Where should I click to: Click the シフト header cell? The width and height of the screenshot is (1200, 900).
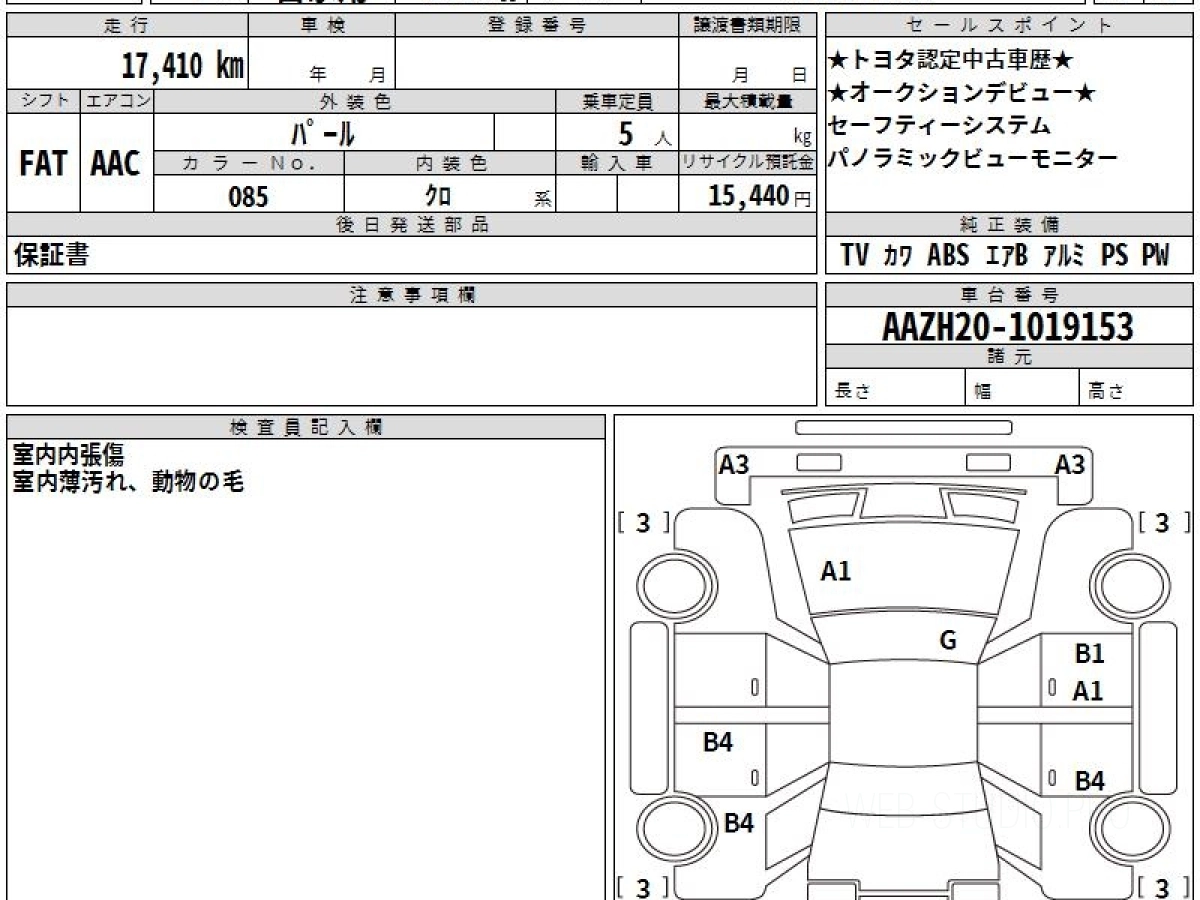pos(43,101)
